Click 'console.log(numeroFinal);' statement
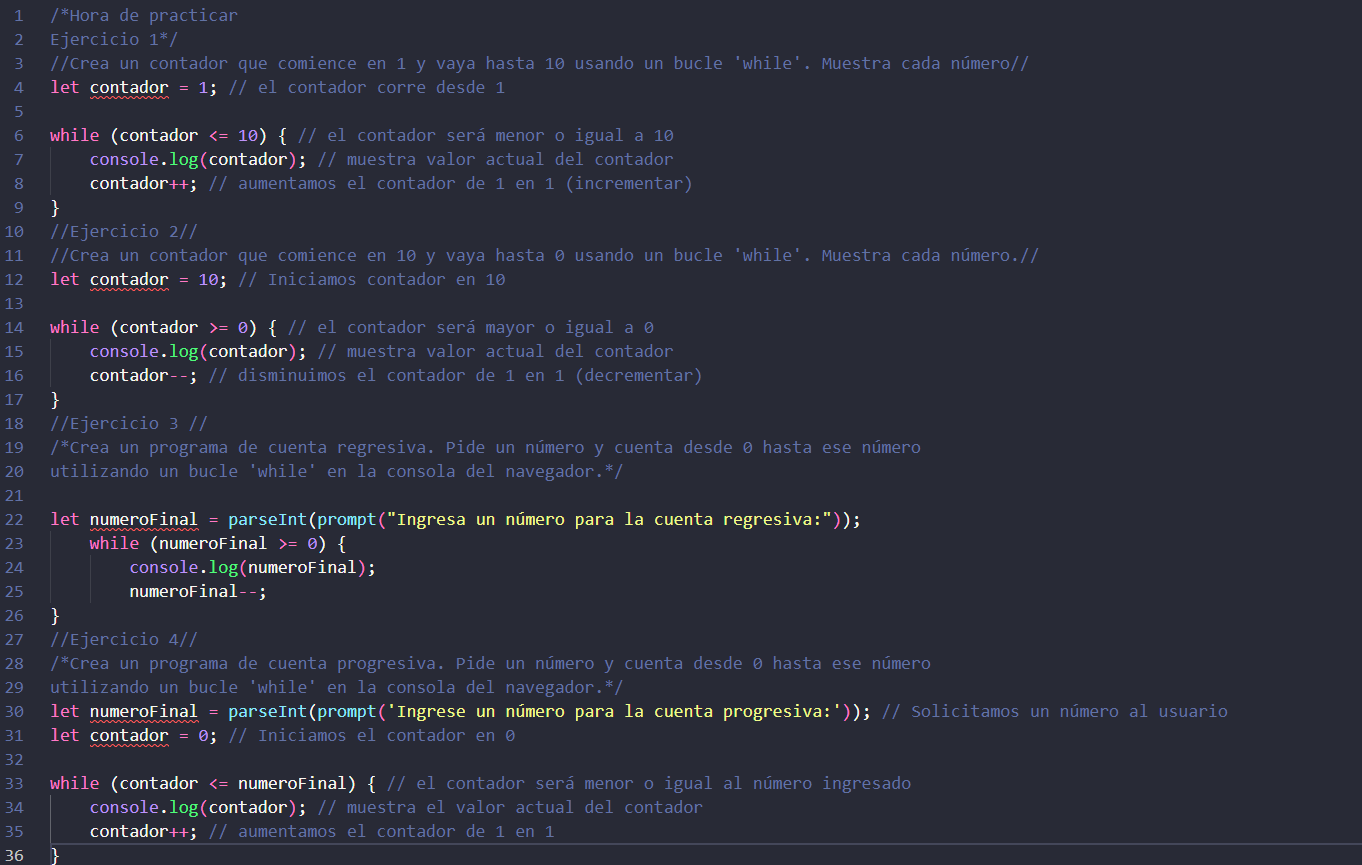Viewport: 1362px width, 865px height. tap(252, 567)
